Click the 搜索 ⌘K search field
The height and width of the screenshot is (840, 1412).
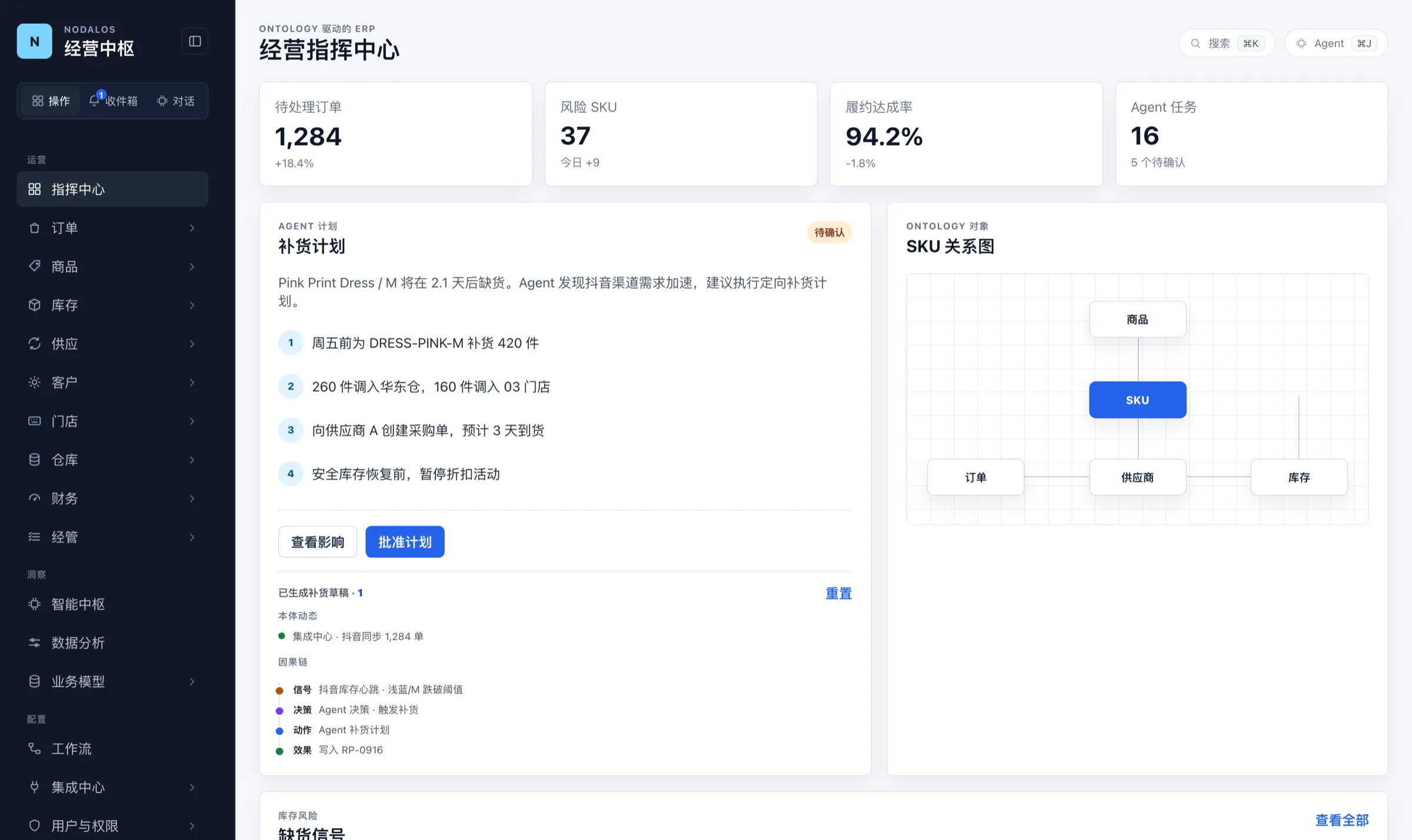(x=1227, y=44)
